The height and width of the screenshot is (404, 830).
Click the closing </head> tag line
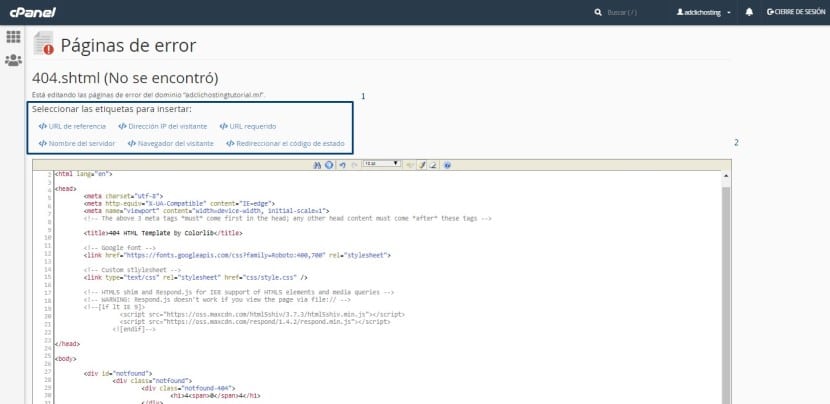[67, 344]
